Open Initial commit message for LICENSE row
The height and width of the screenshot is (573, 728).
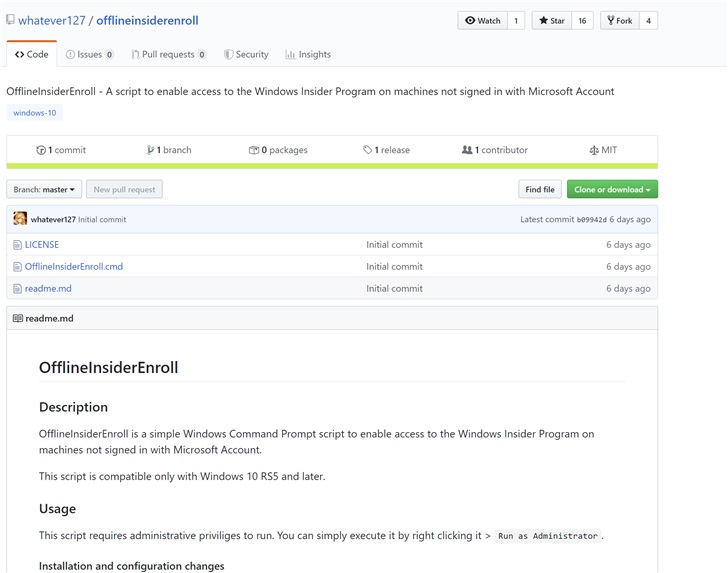pos(394,245)
